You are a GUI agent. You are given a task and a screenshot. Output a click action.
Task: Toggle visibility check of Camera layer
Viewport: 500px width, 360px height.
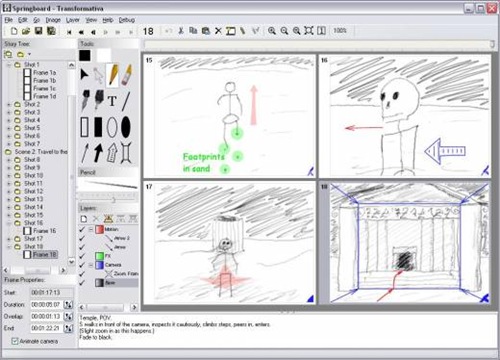point(82,265)
